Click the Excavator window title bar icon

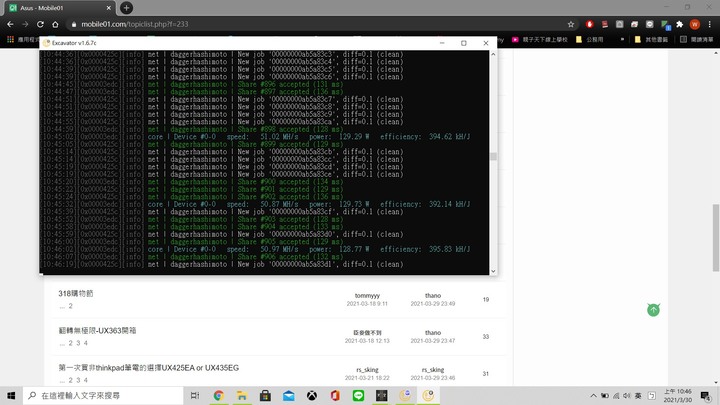[46, 43]
